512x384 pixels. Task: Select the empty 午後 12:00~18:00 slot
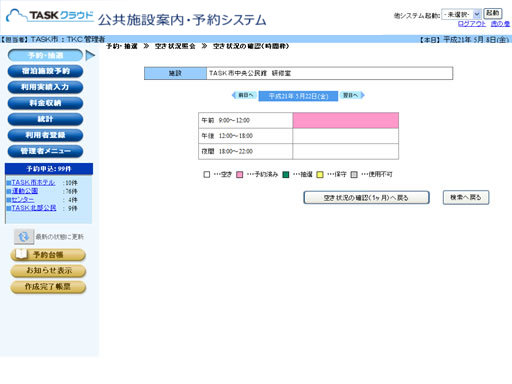[346, 136]
